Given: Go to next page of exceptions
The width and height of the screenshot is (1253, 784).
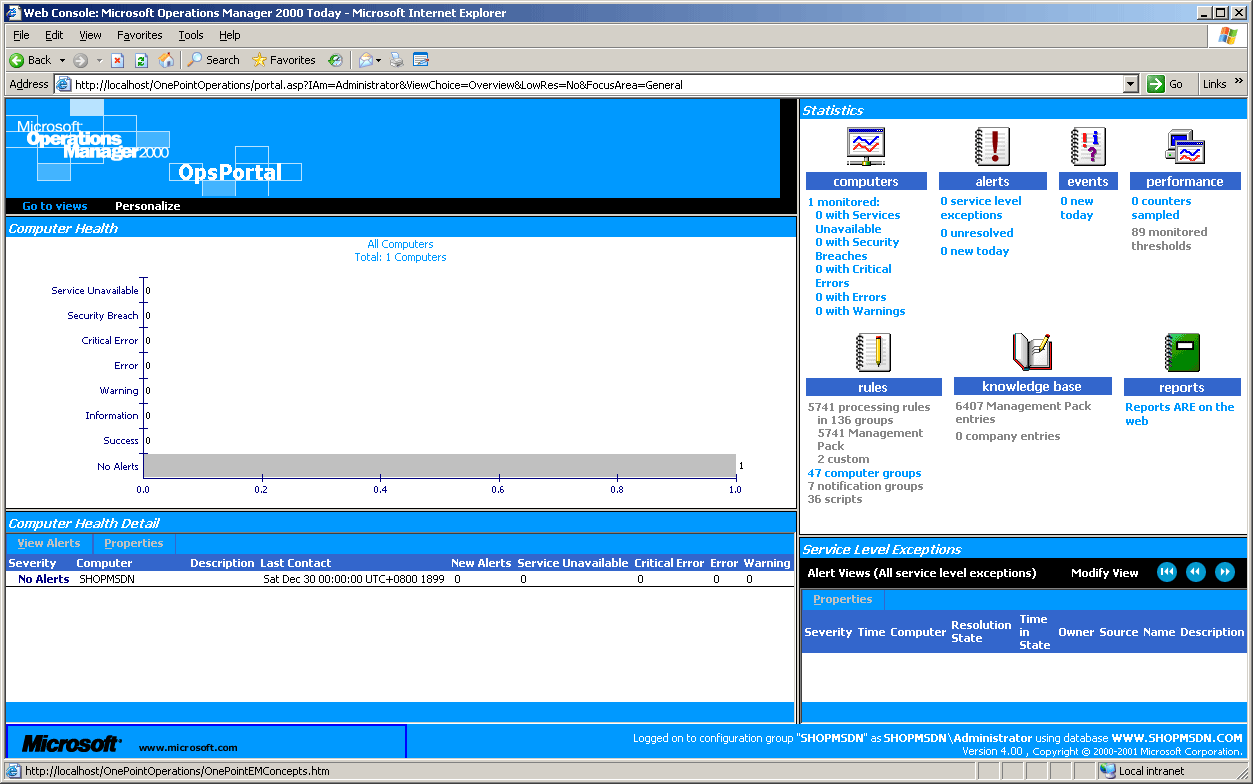Looking at the screenshot, I should coord(1225,572).
